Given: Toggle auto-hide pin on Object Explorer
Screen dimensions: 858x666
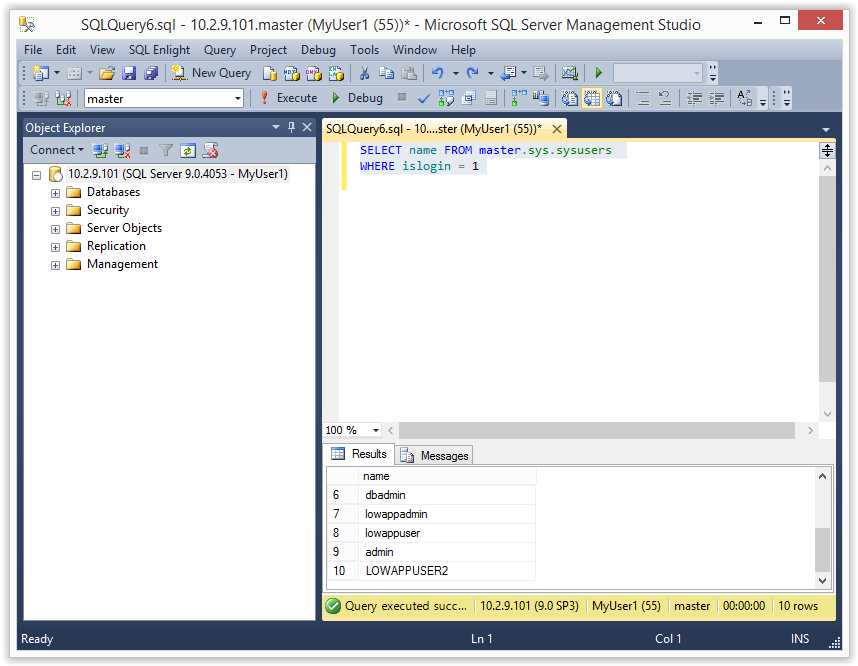Looking at the screenshot, I should point(291,128).
